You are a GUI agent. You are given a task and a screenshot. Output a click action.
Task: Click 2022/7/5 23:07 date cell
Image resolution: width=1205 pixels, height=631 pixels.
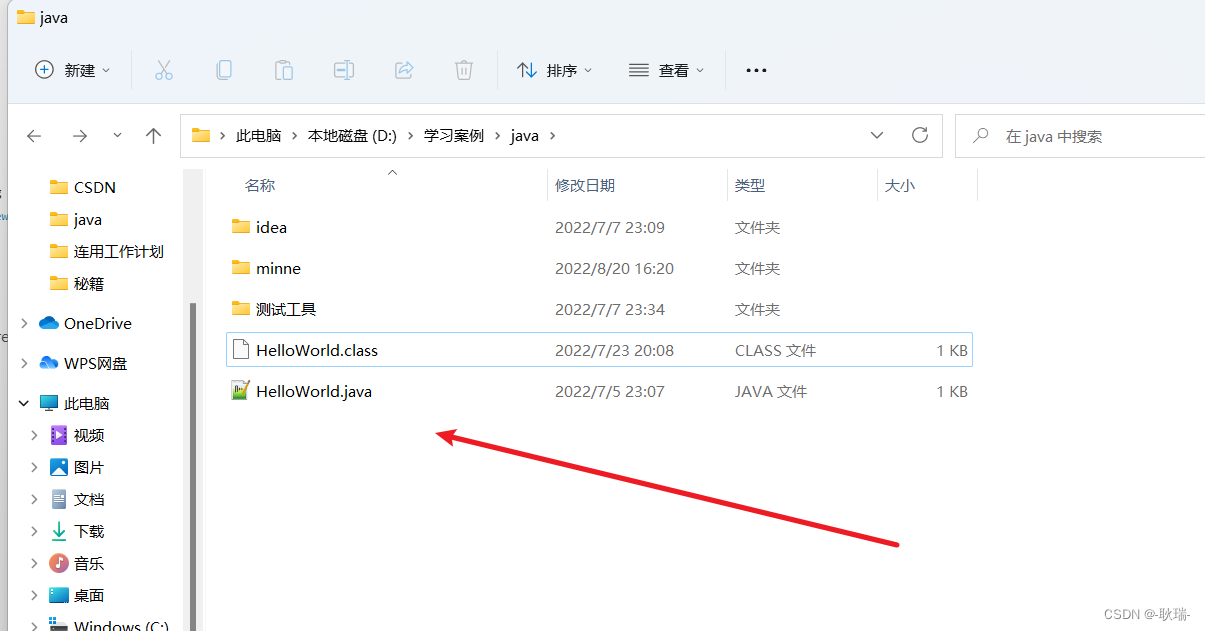(610, 391)
